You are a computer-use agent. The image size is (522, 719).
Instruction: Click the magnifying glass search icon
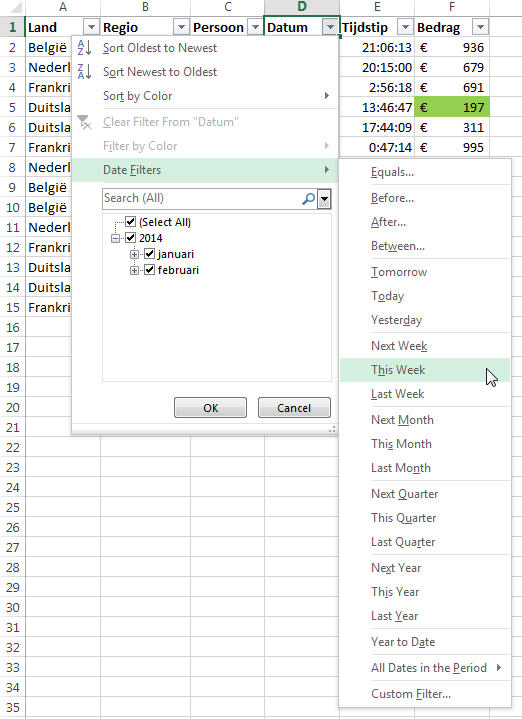309,199
